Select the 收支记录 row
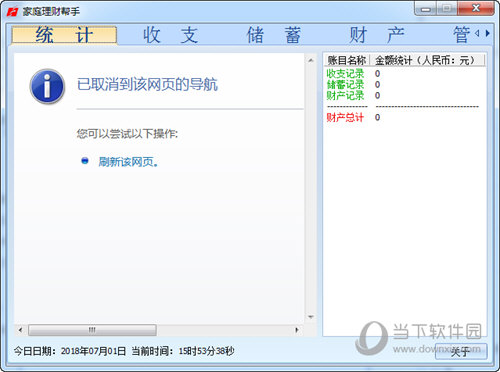 point(404,73)
